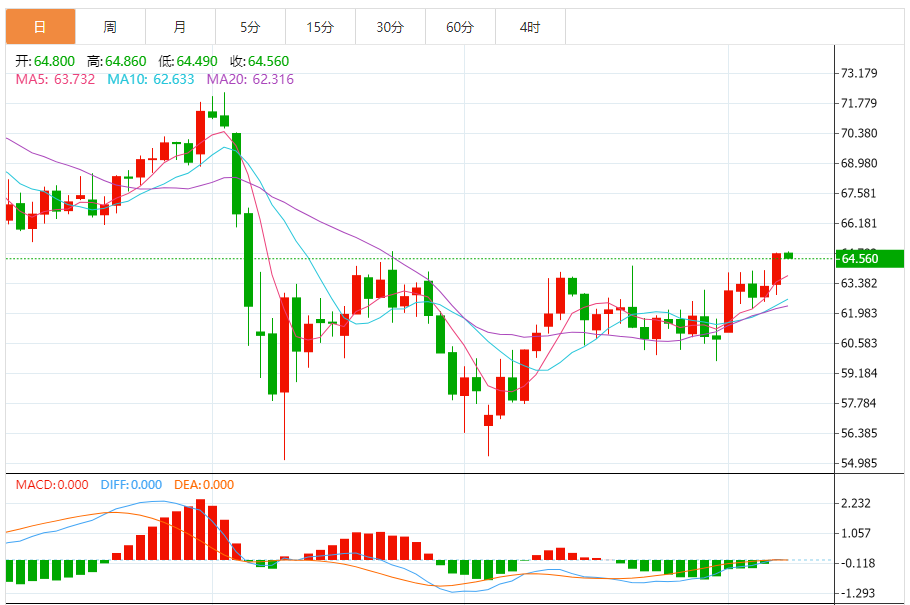
Task: Click the -1.293 MACD axis label
Action: coord(858,593)
